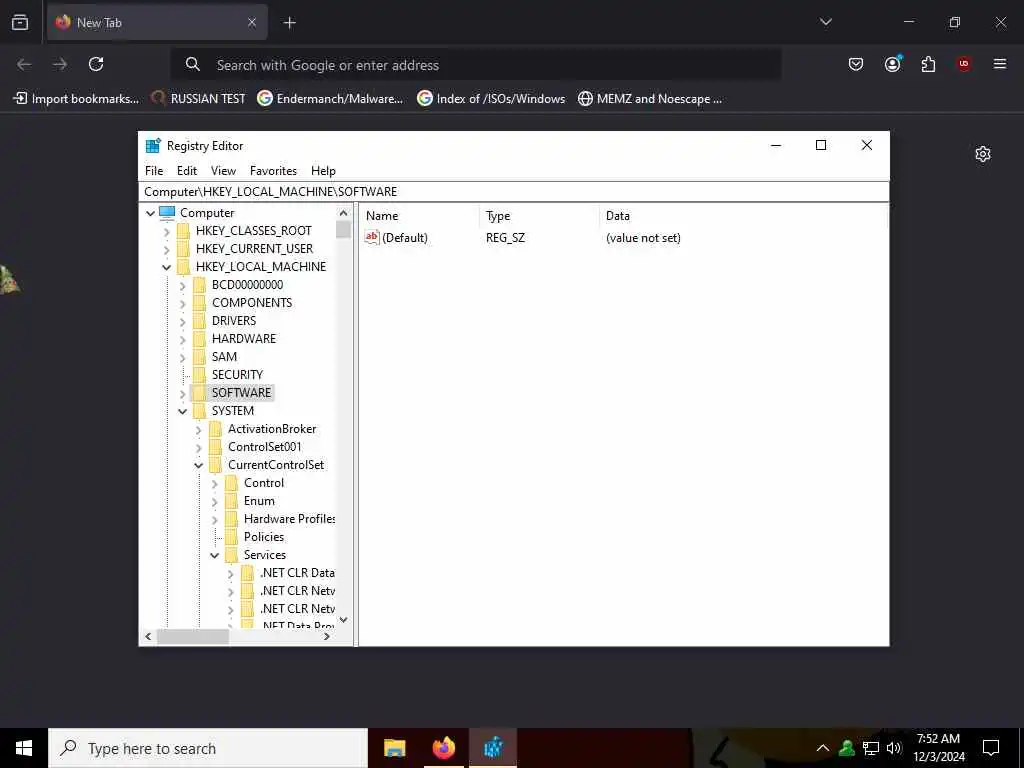Image resolution: width=1024 pixels, height=768 pixels.
Task: Click the taskbar search box
Action: pyautogui.click(x=208, y=748)
